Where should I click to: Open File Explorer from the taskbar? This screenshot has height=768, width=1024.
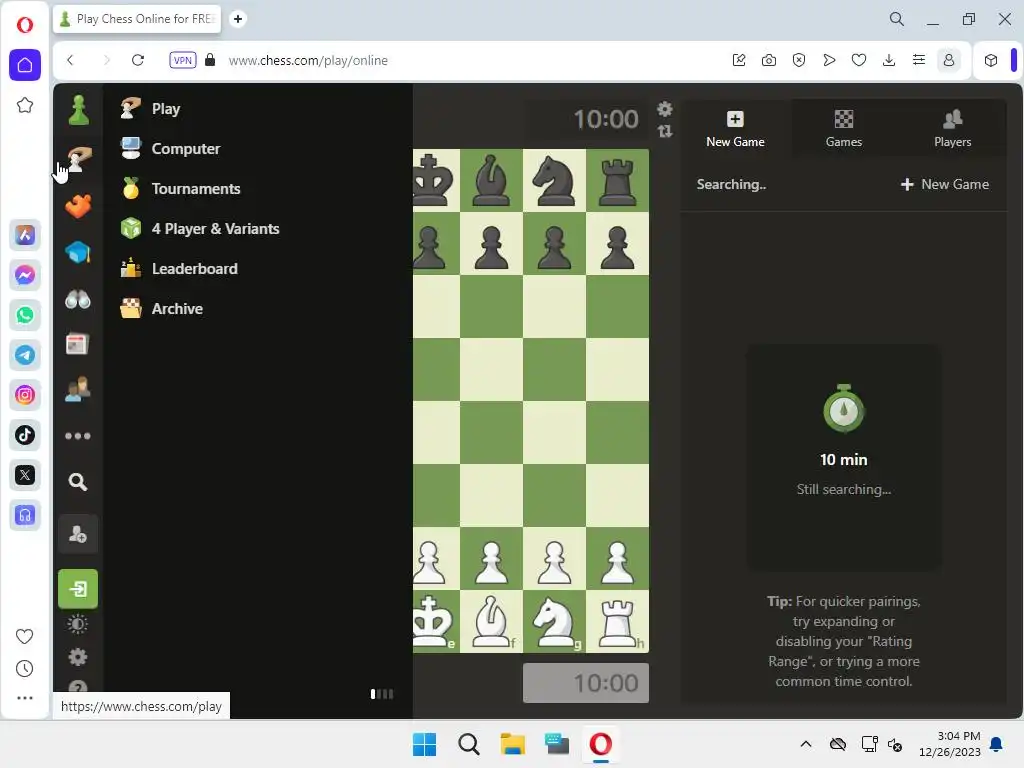[x=513, y=744]
